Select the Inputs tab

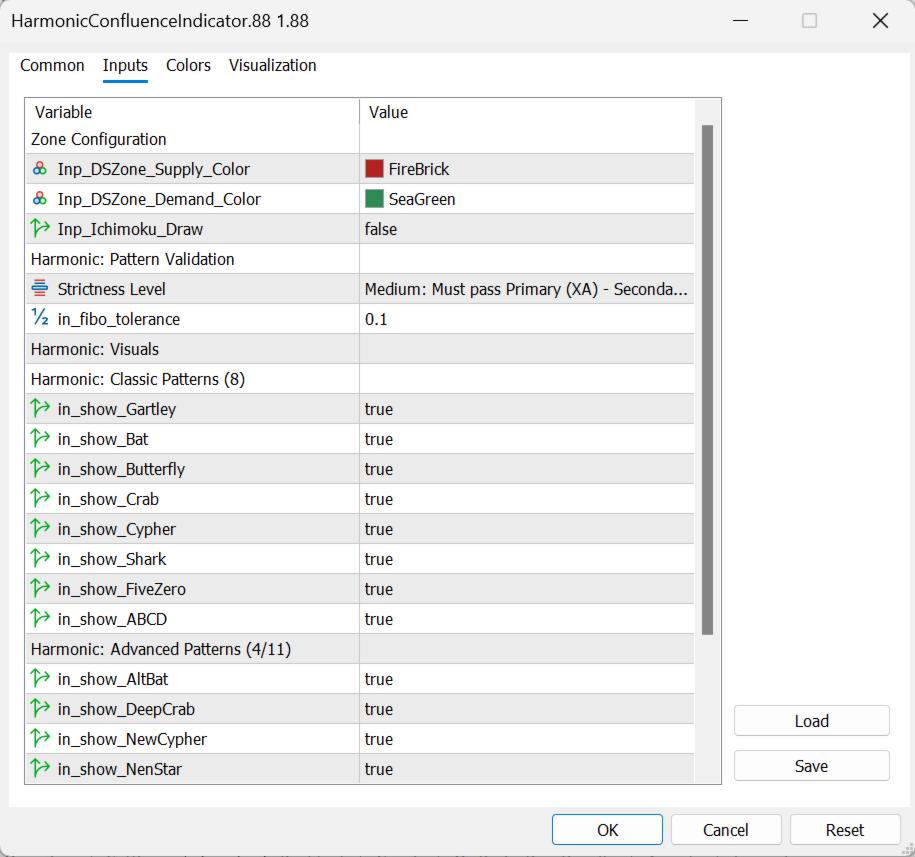[x=125, y=65]
